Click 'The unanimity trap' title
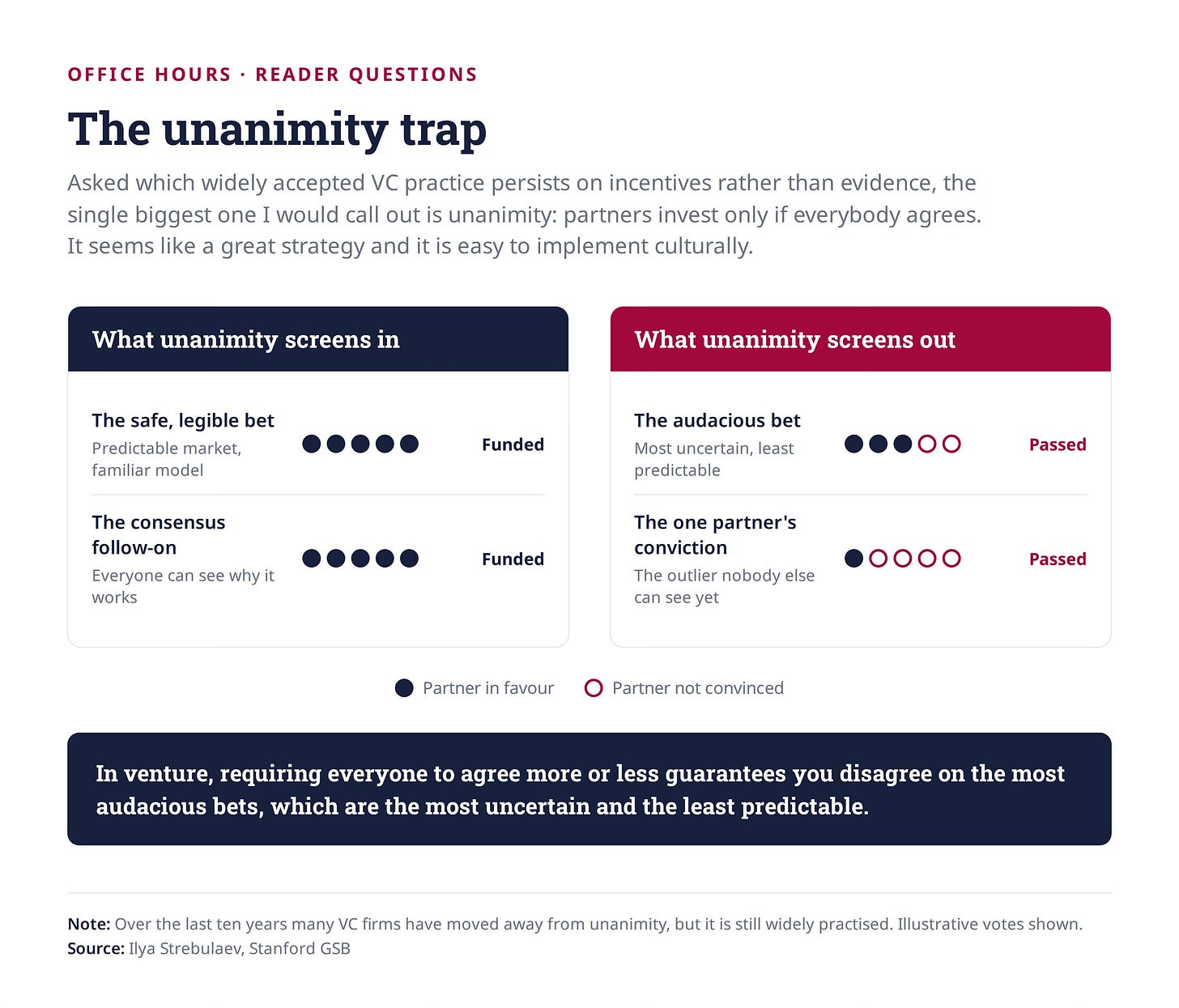The image size is (1179, 1008). click(277, 130)
